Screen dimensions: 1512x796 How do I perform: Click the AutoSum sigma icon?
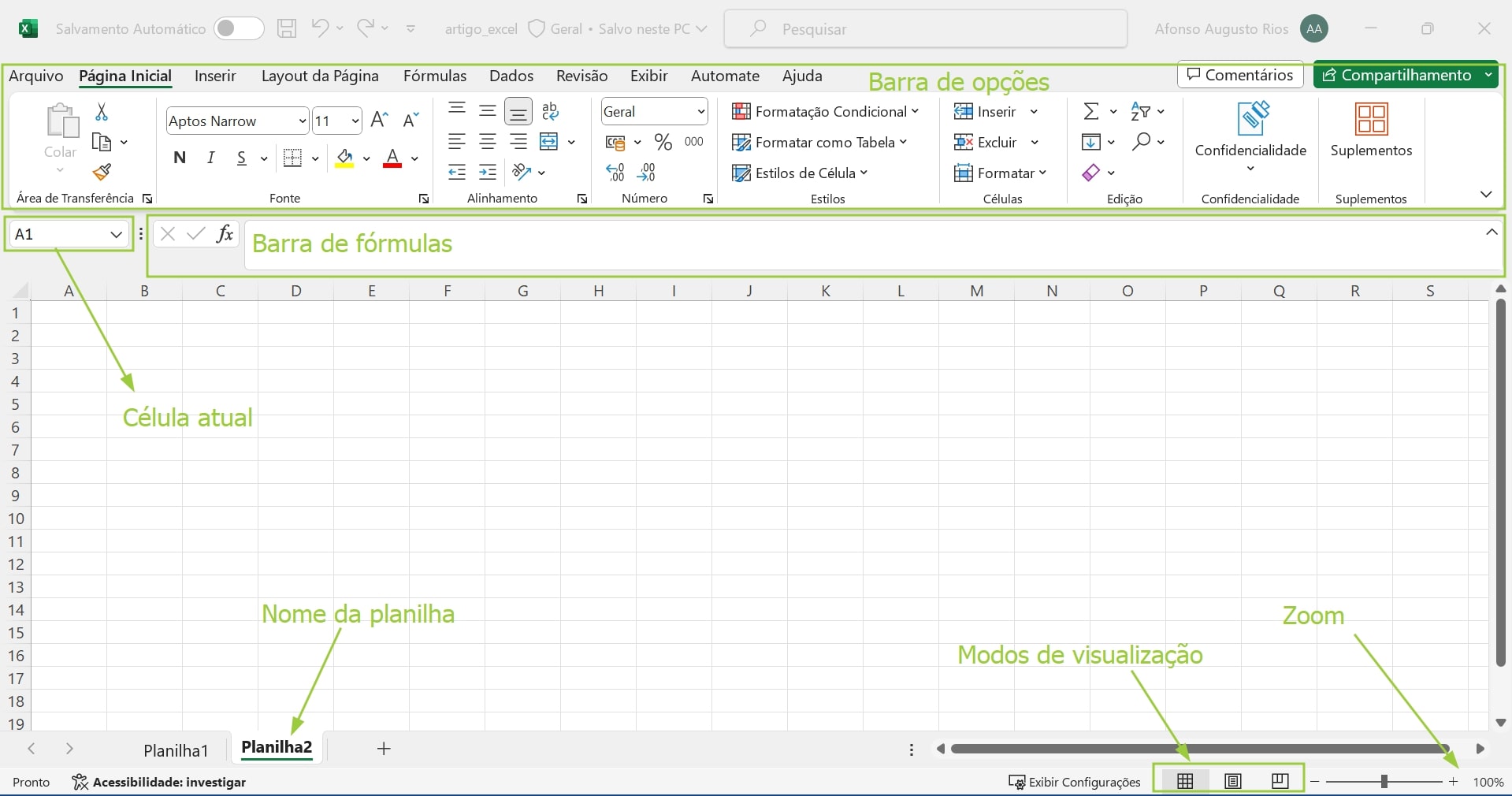click(x=1091, y=111)
